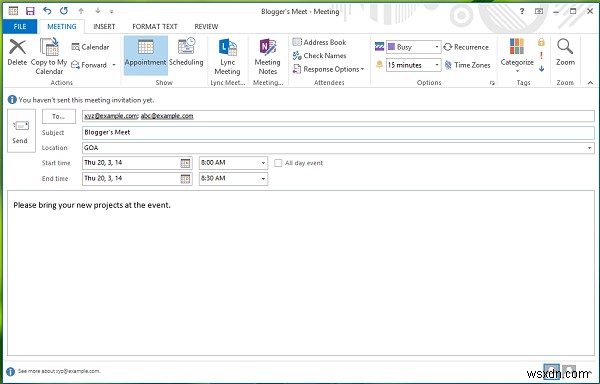Viewport: 600px width, 384px height.
Task: Click Previous Item up arrow
Action: click(81, 11)
